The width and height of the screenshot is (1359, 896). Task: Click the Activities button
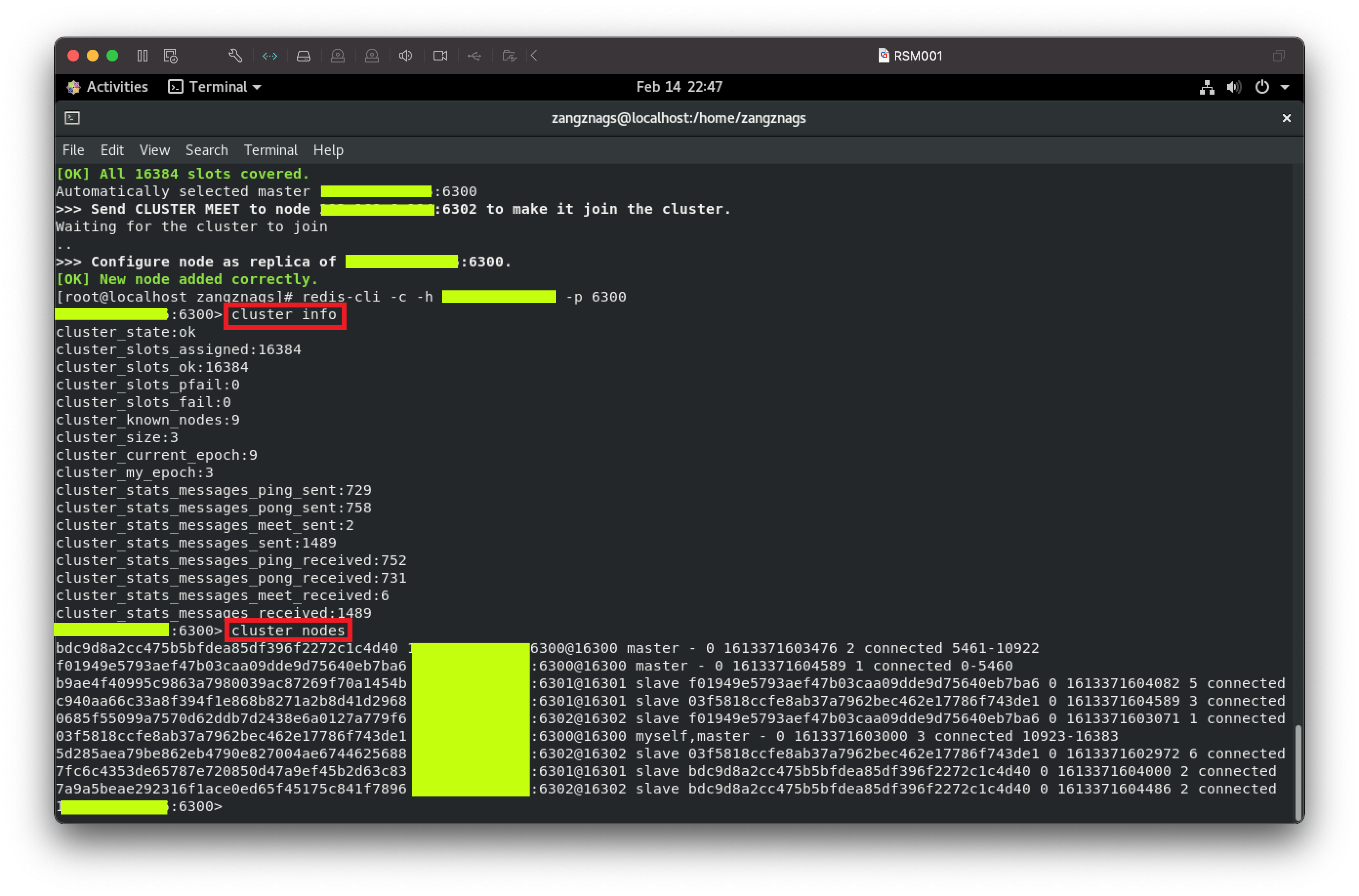coord(107,86)
